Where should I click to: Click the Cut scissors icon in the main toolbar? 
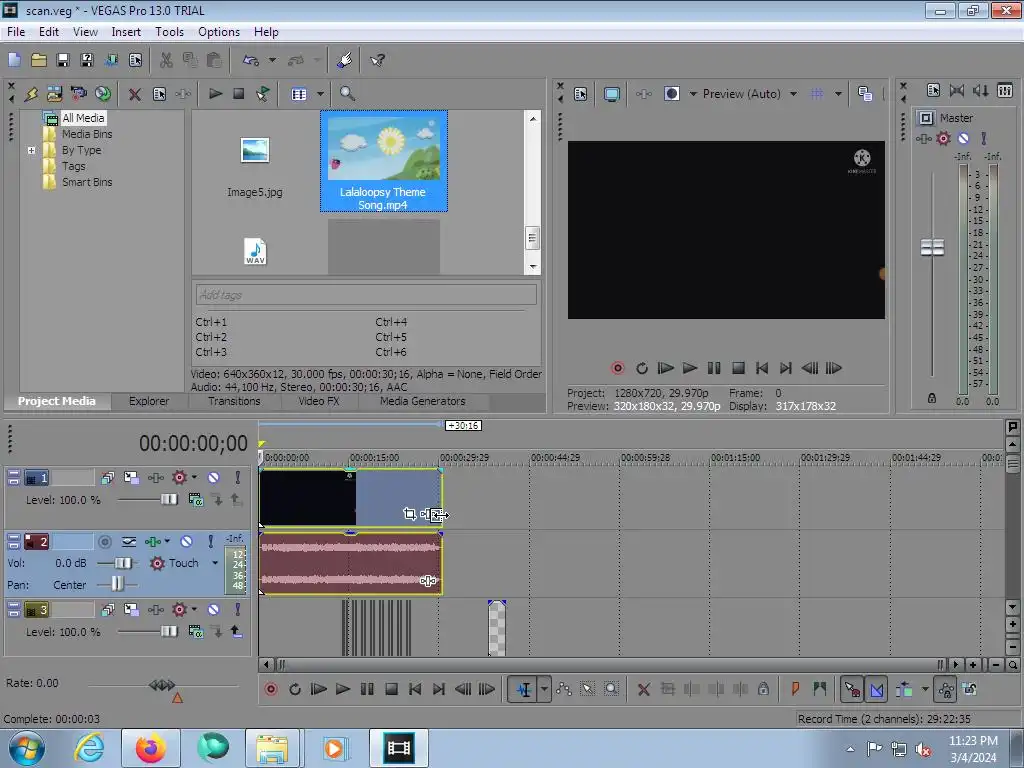coord(167,60)
